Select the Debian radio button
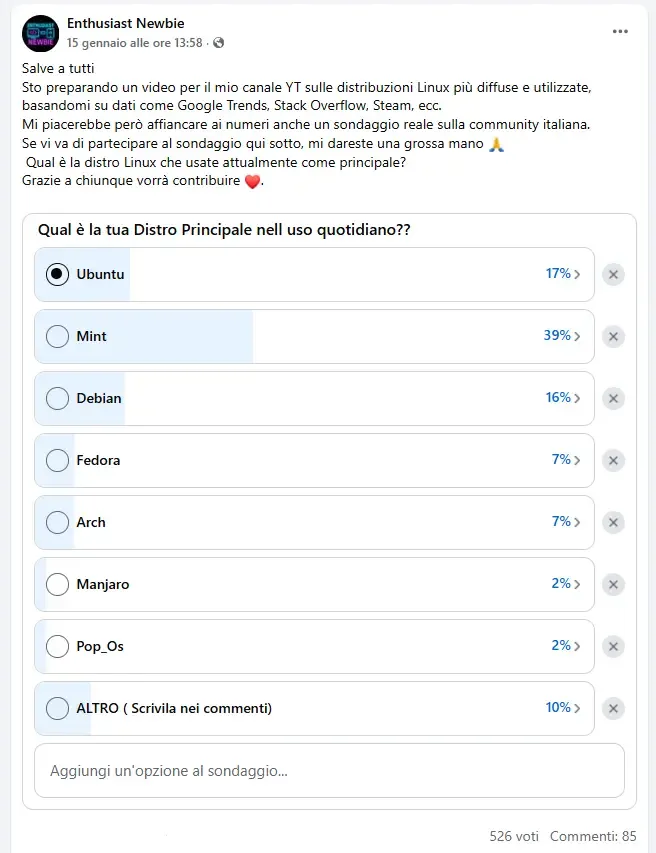The height and width of the screenshot is (853, 656). (58, 398)
